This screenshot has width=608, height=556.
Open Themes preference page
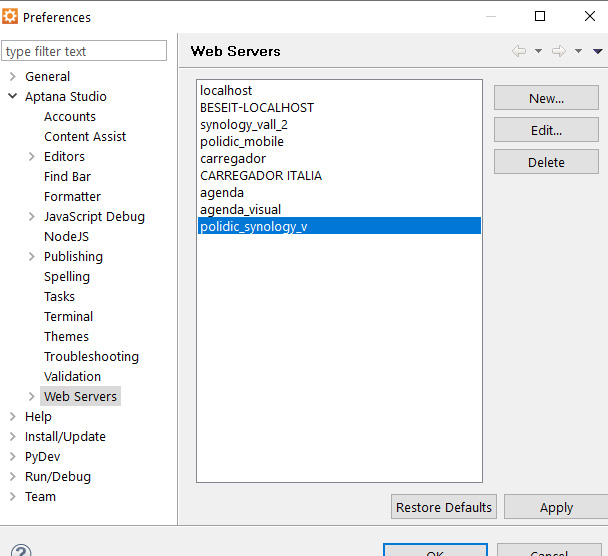(66, 337)
